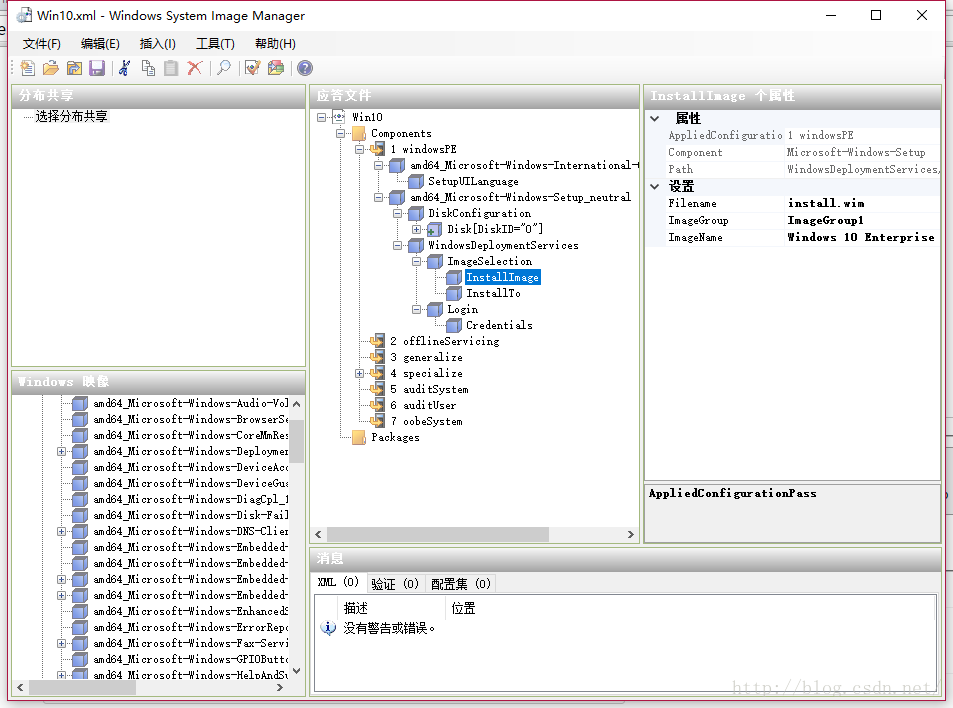Viewport: 953px width, 708px height.
Task: Collapse the WindowsDeploymentServices node
Action: pyautogui.click(x=397, y=246)
